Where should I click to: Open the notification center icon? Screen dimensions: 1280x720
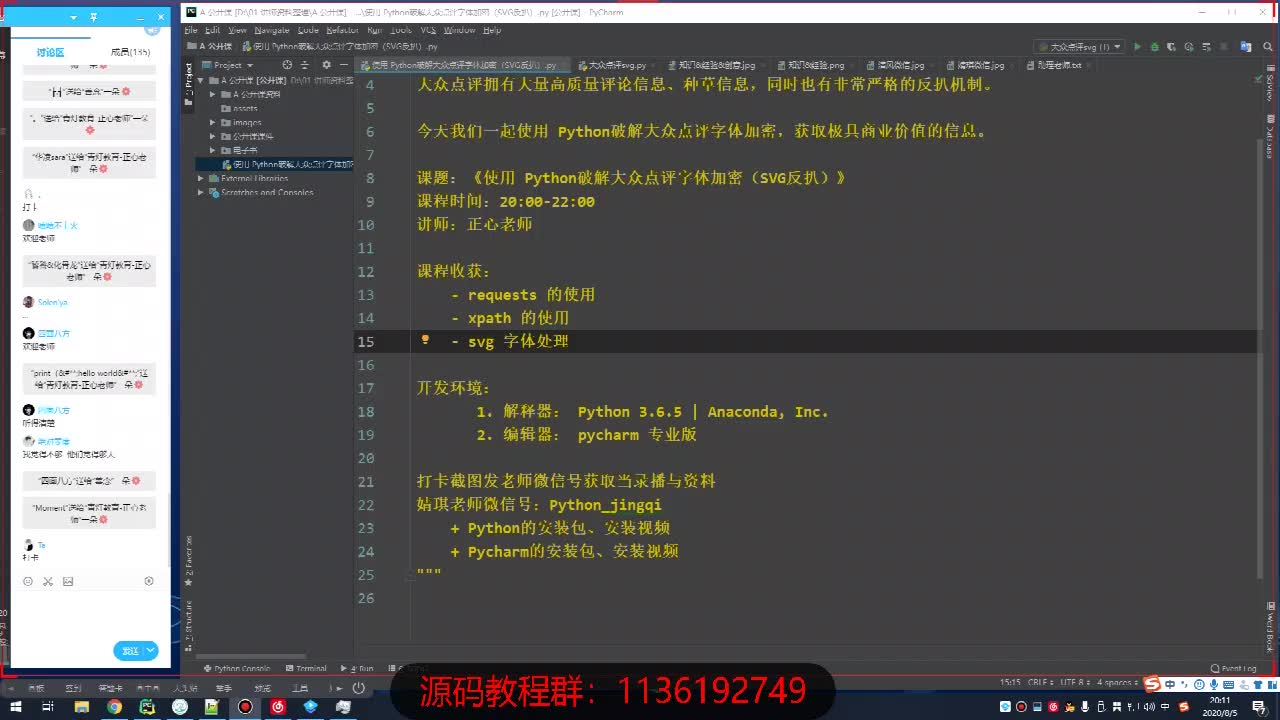[x=1259, y=707]
